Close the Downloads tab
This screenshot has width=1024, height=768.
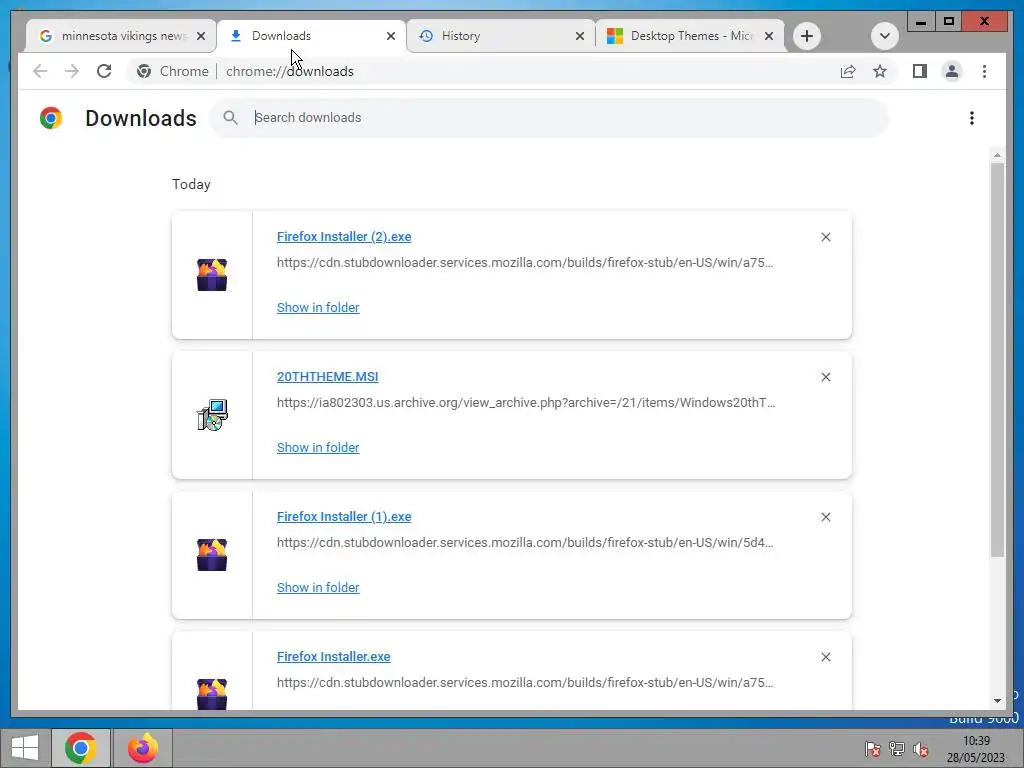pyautogui.click(x=391, y=36)
